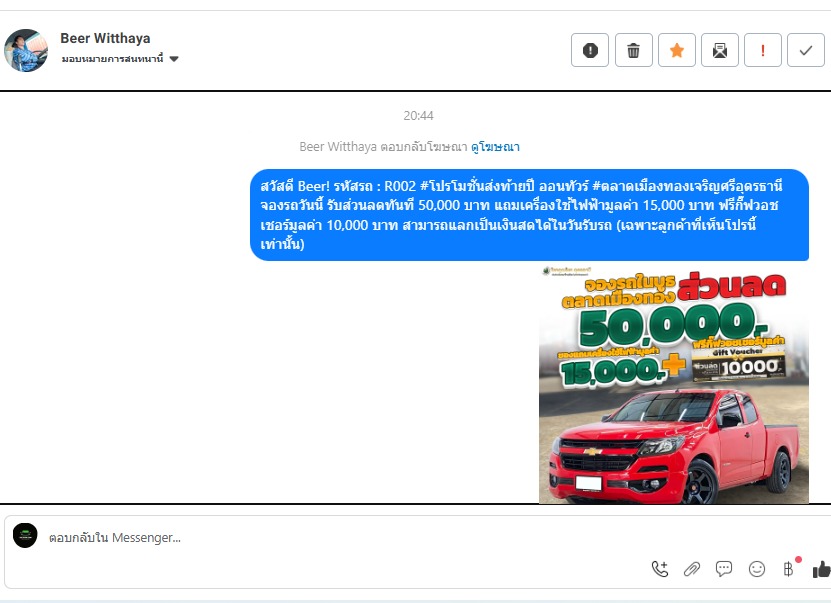Open the emoji picker smiley icon
Screen dimensions: 831x603
tap(756, 569)
